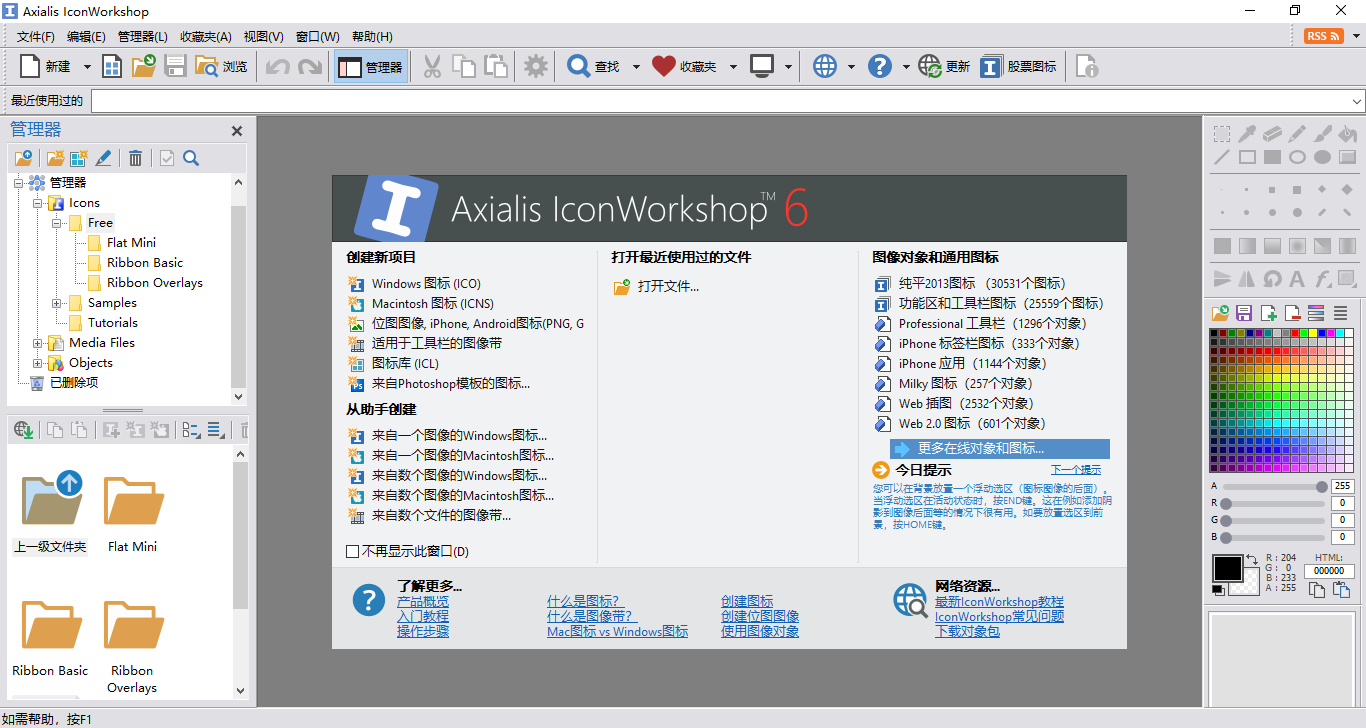Click the Getting Started tutorial (入门教程) link

(x=423, y=617)
